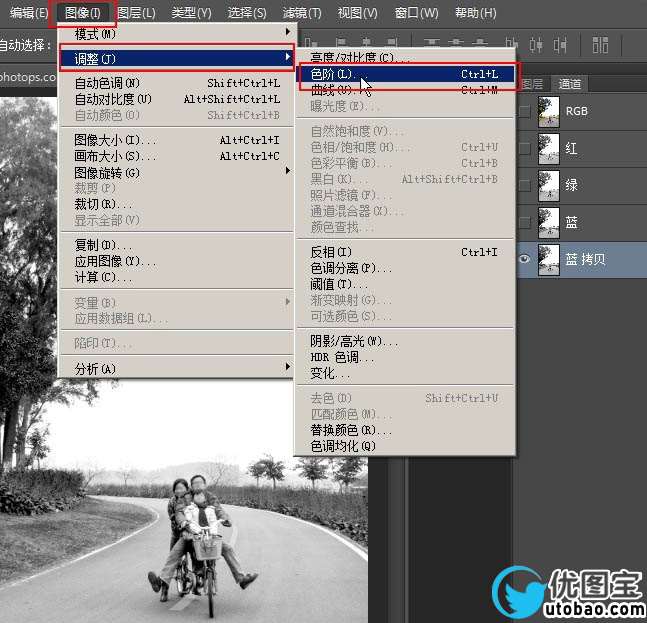Select 替换颜色(R) adjustment

pyautogui.click(x=405, y=430)
